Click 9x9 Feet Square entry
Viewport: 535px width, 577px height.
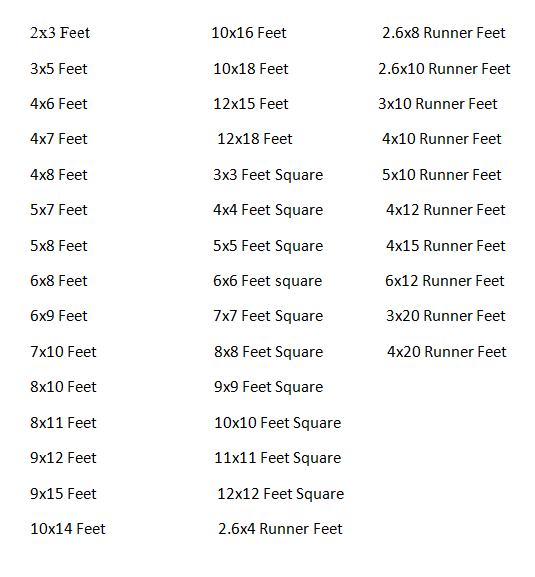point(269,387)
